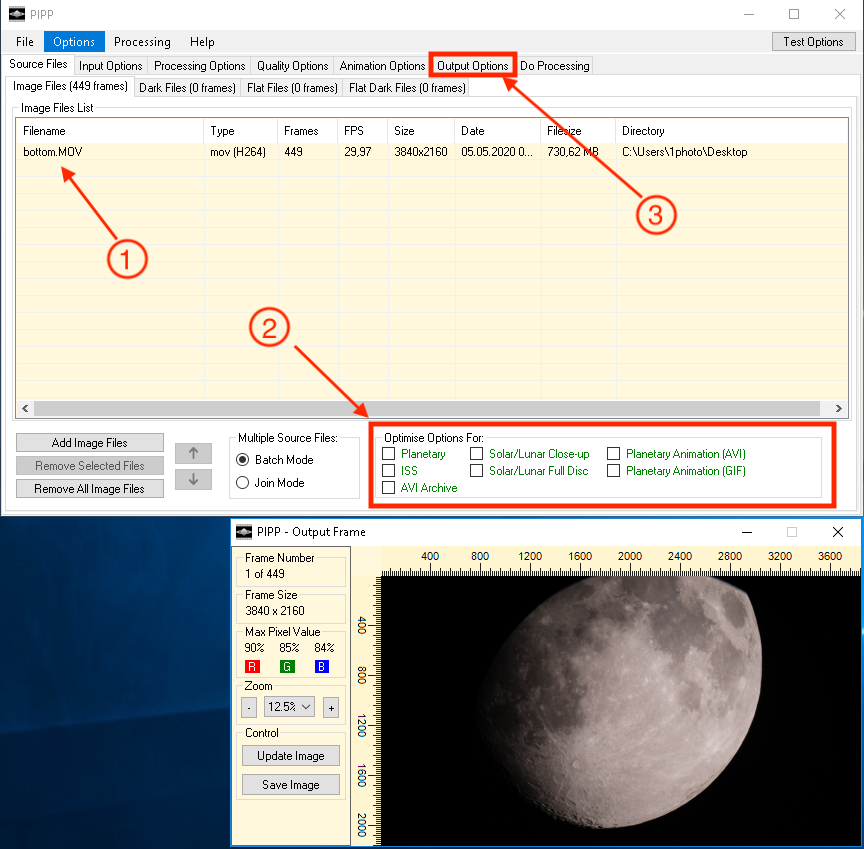Open the Options menu
Image resolution: width=864 pixels, height=849 pixels.
74,42
